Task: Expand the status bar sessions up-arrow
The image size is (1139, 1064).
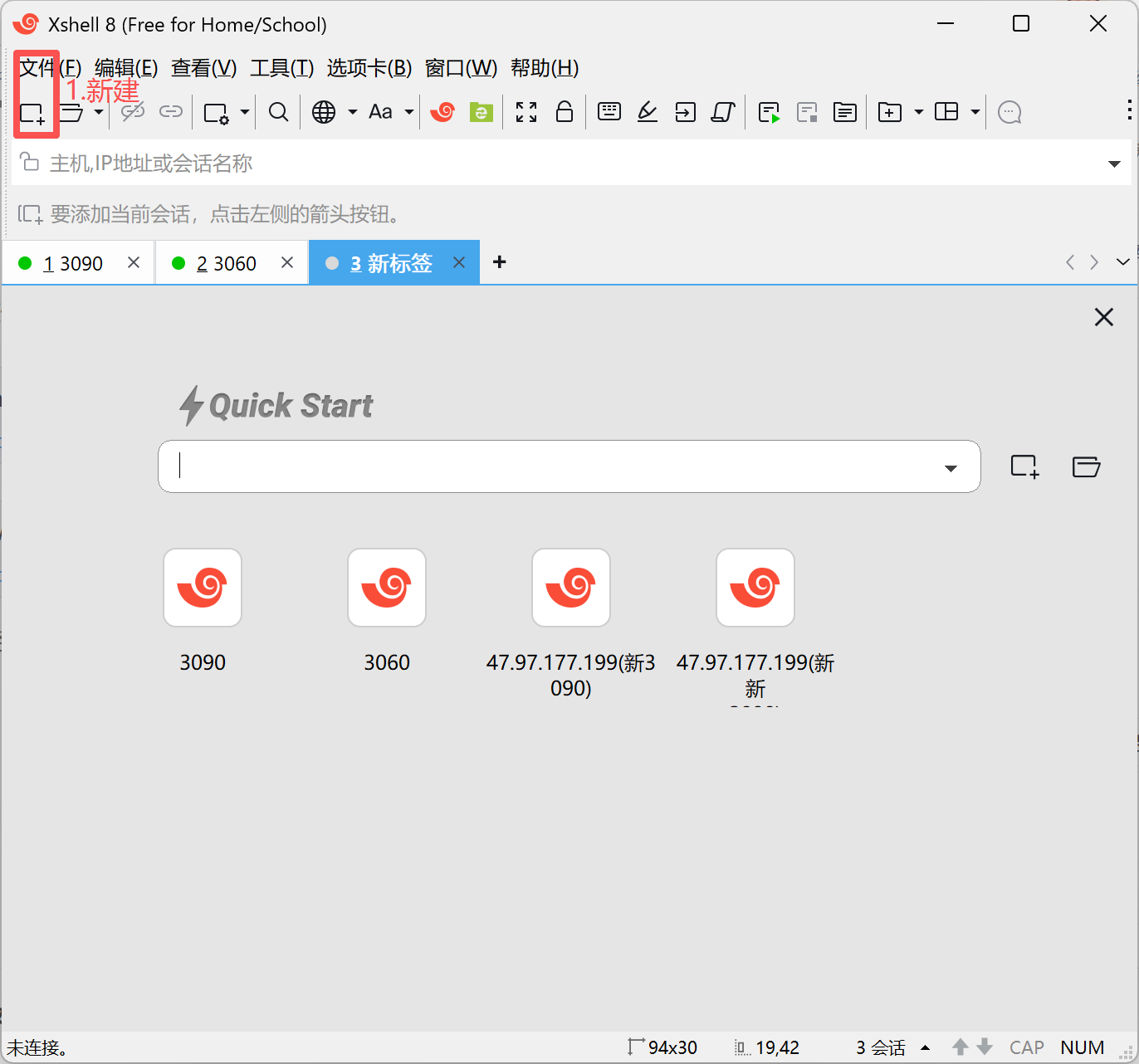Action: coord(926,1047)
